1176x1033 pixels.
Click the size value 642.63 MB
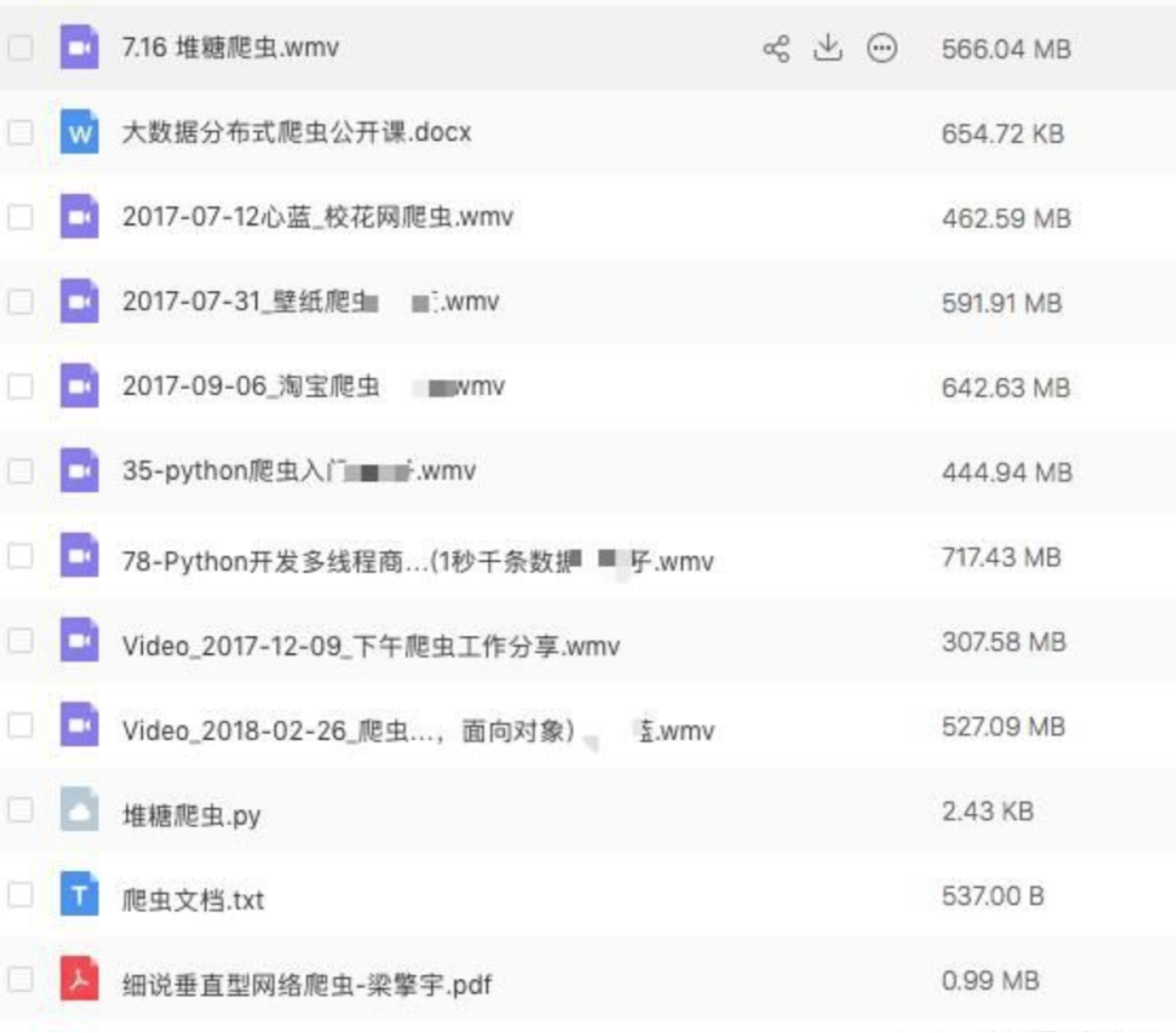pos(1006,388)
